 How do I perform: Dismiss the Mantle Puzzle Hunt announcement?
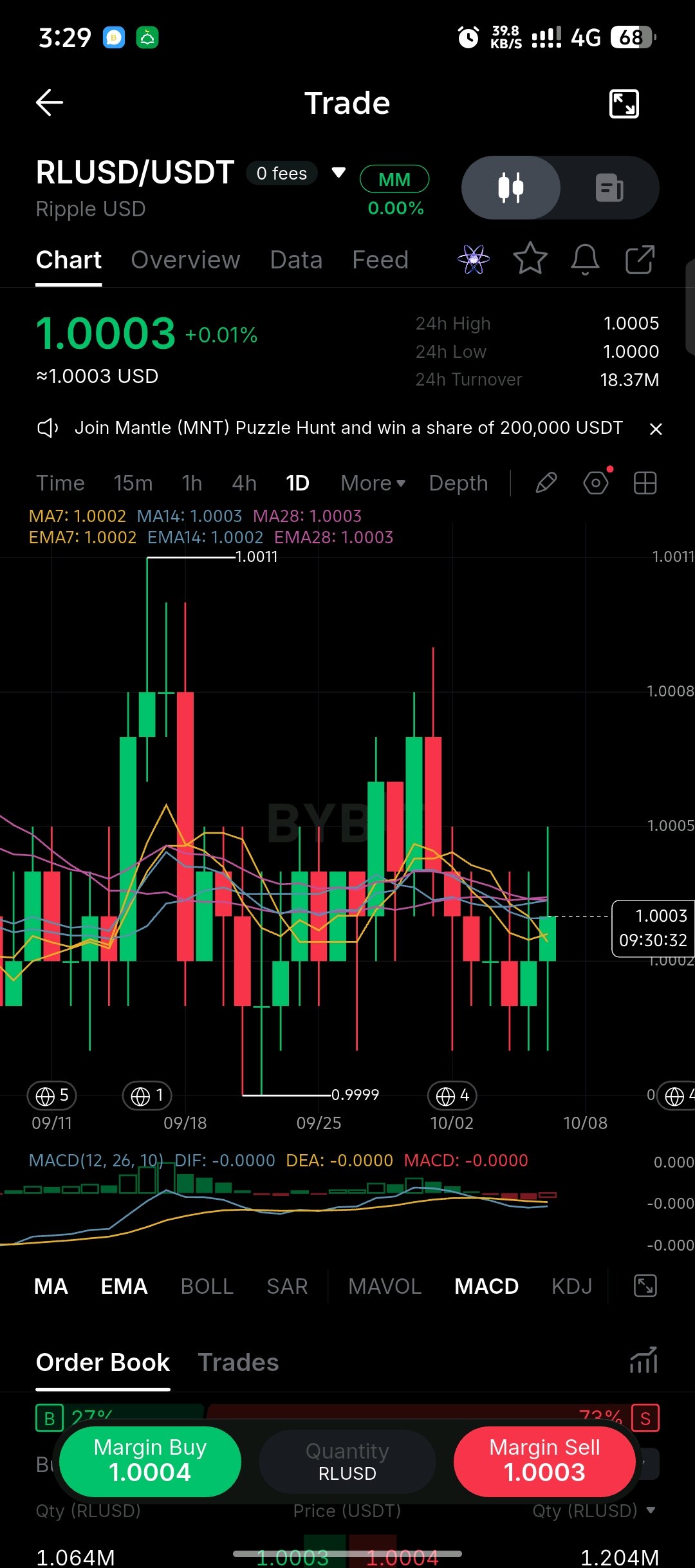(656, 429)
